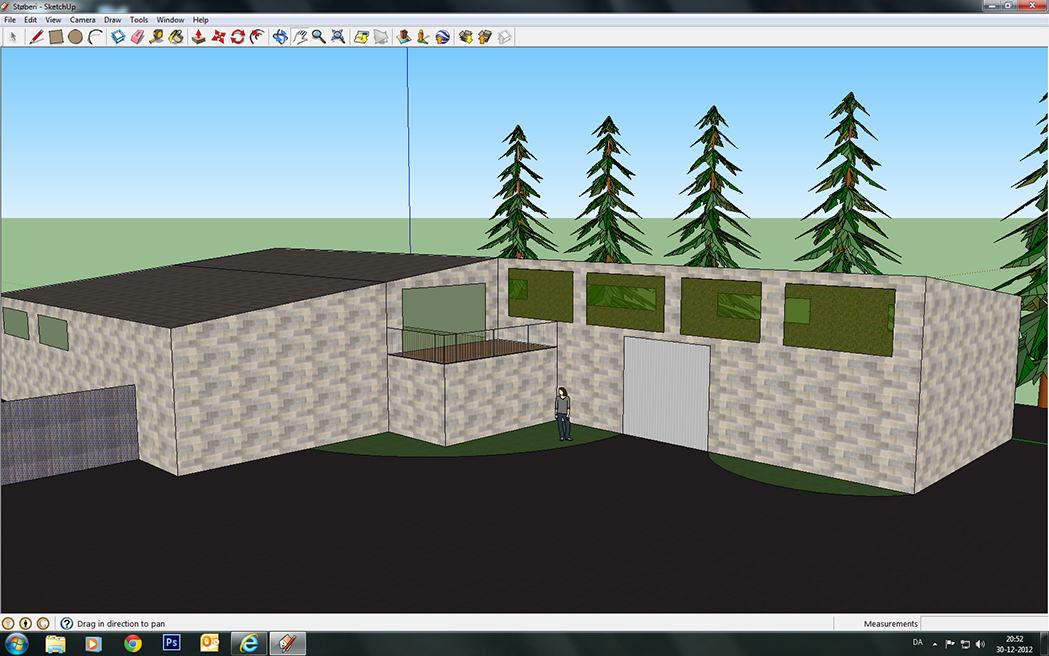Viewport: 1049px width, 656px height.
Task: Open Google Chrome from the taskbar
Action: (133, 643)
